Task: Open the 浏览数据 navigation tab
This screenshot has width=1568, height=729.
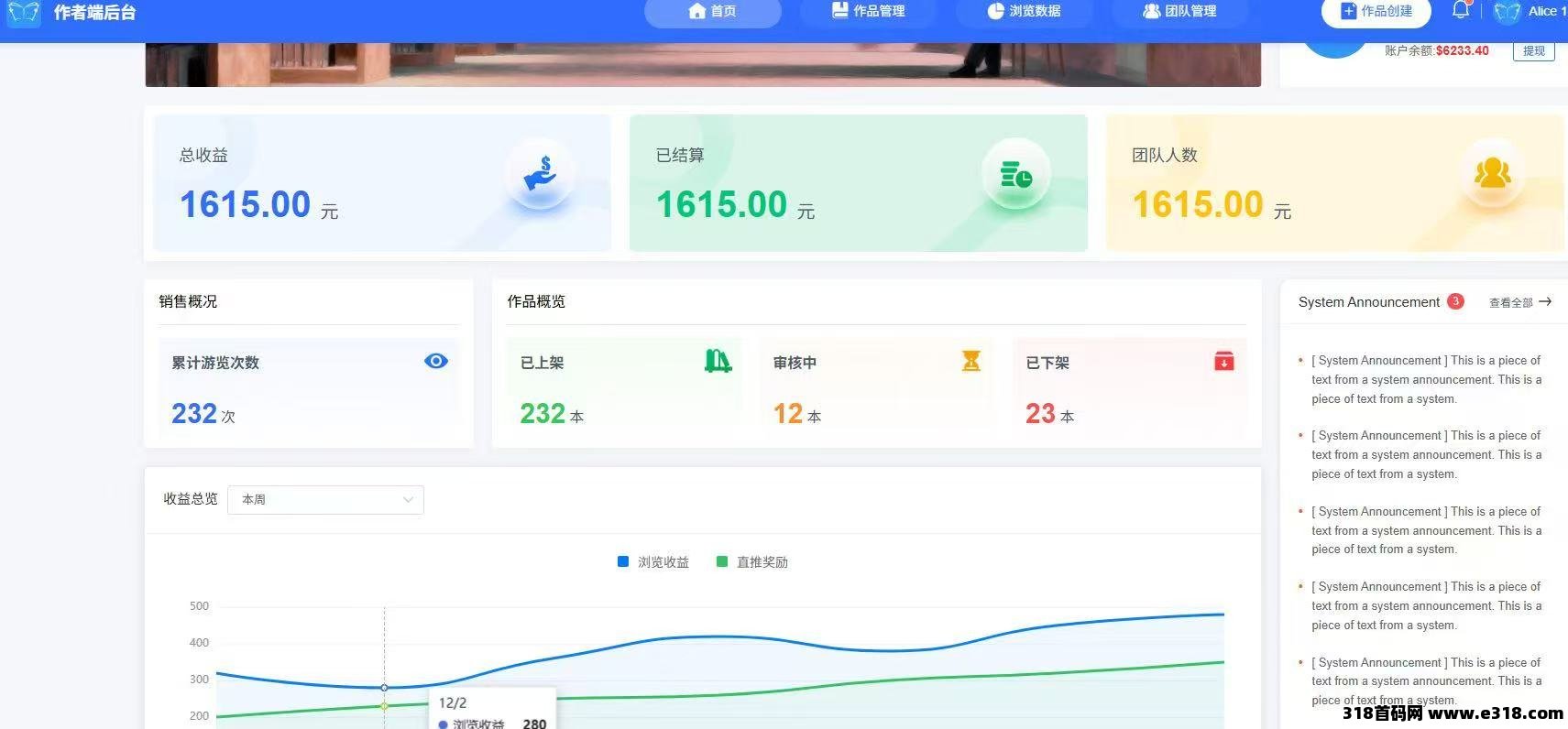Action: [1024, 12]
